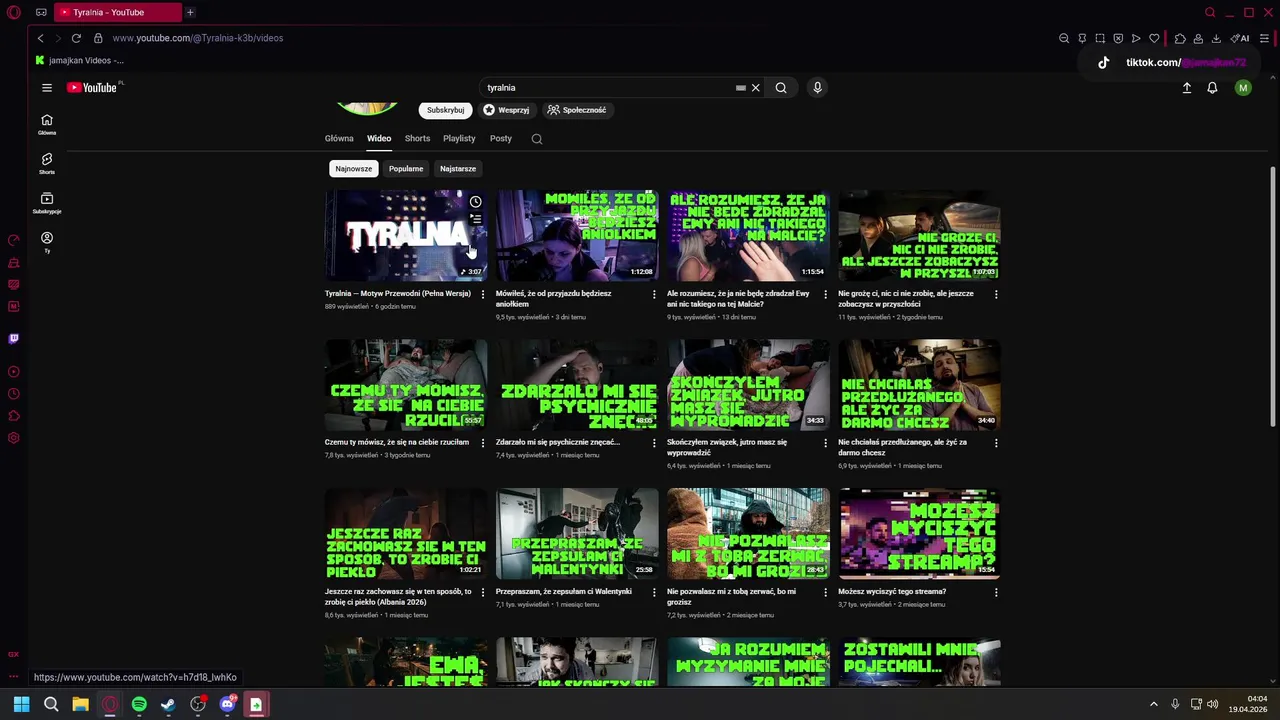Switch to Główna channel tab
The image size is (1280, 720).
coord(339,139)
